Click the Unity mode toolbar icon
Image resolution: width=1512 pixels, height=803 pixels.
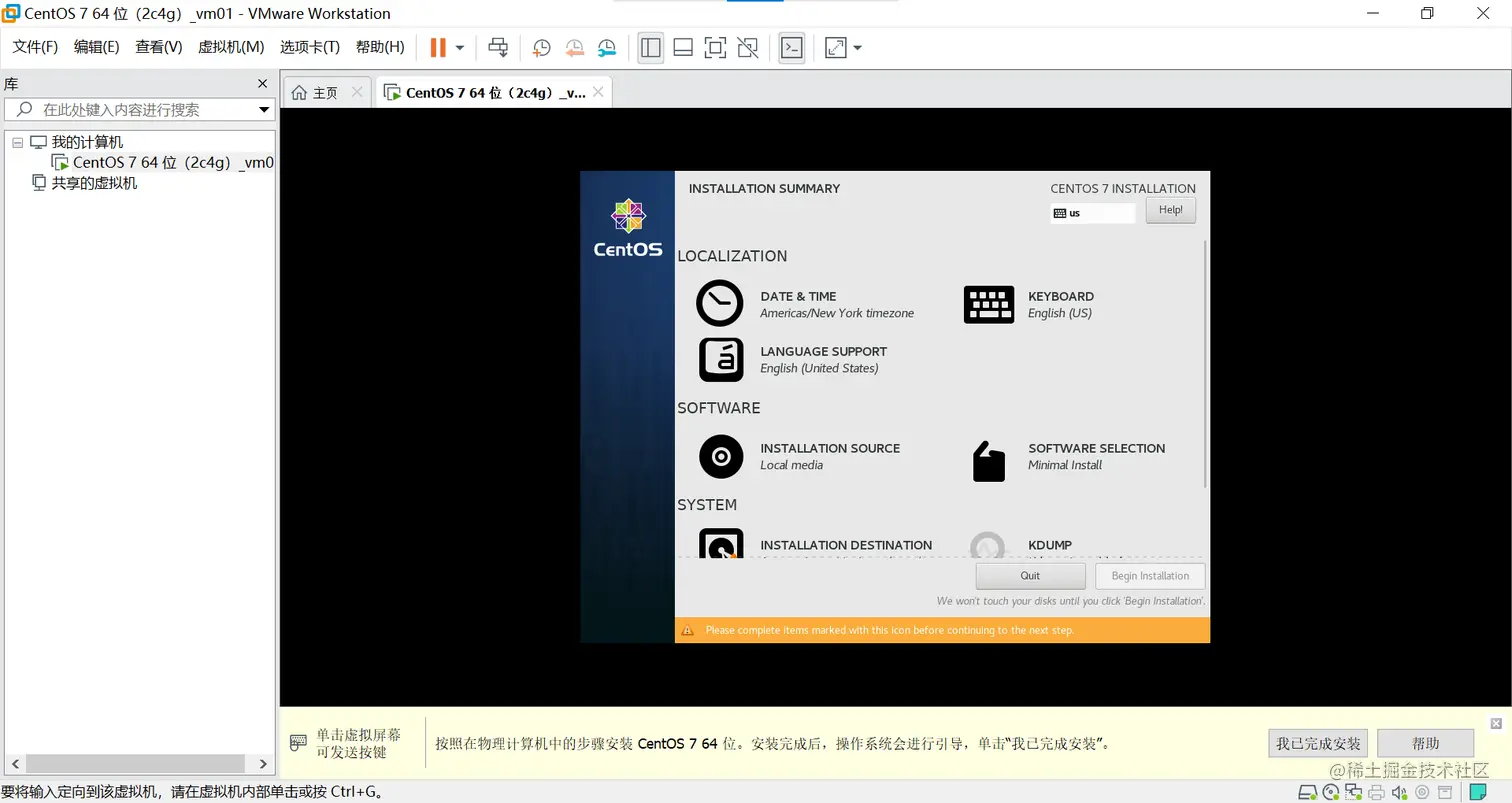click(747, 47)
